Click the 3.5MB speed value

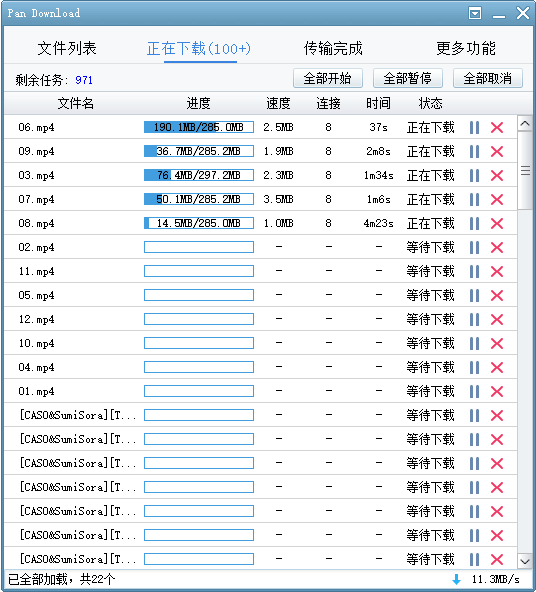pos(279,199)
